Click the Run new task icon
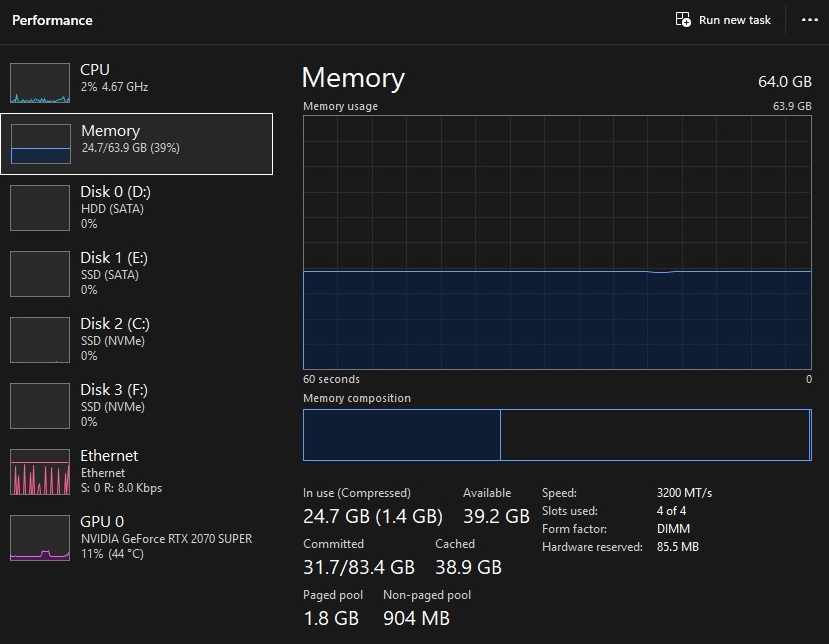The width and height of the screenshot is (829, 644). 683,20
